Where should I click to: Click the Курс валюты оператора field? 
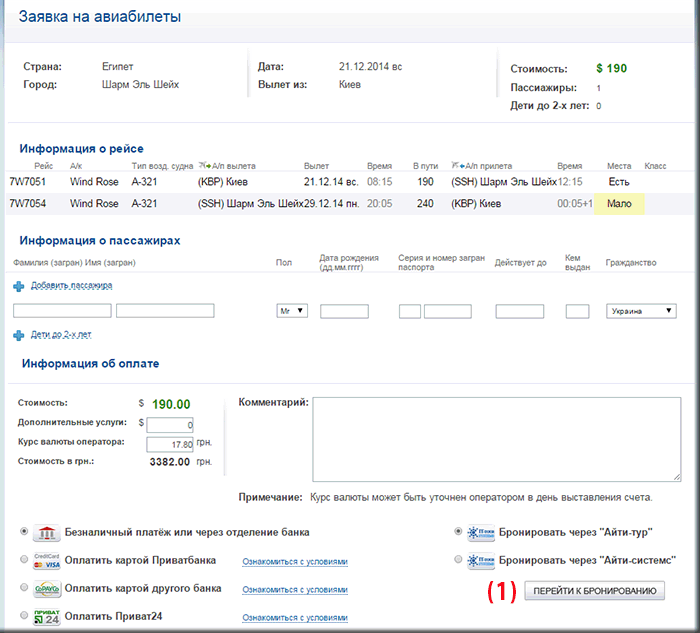coord(176,444)
